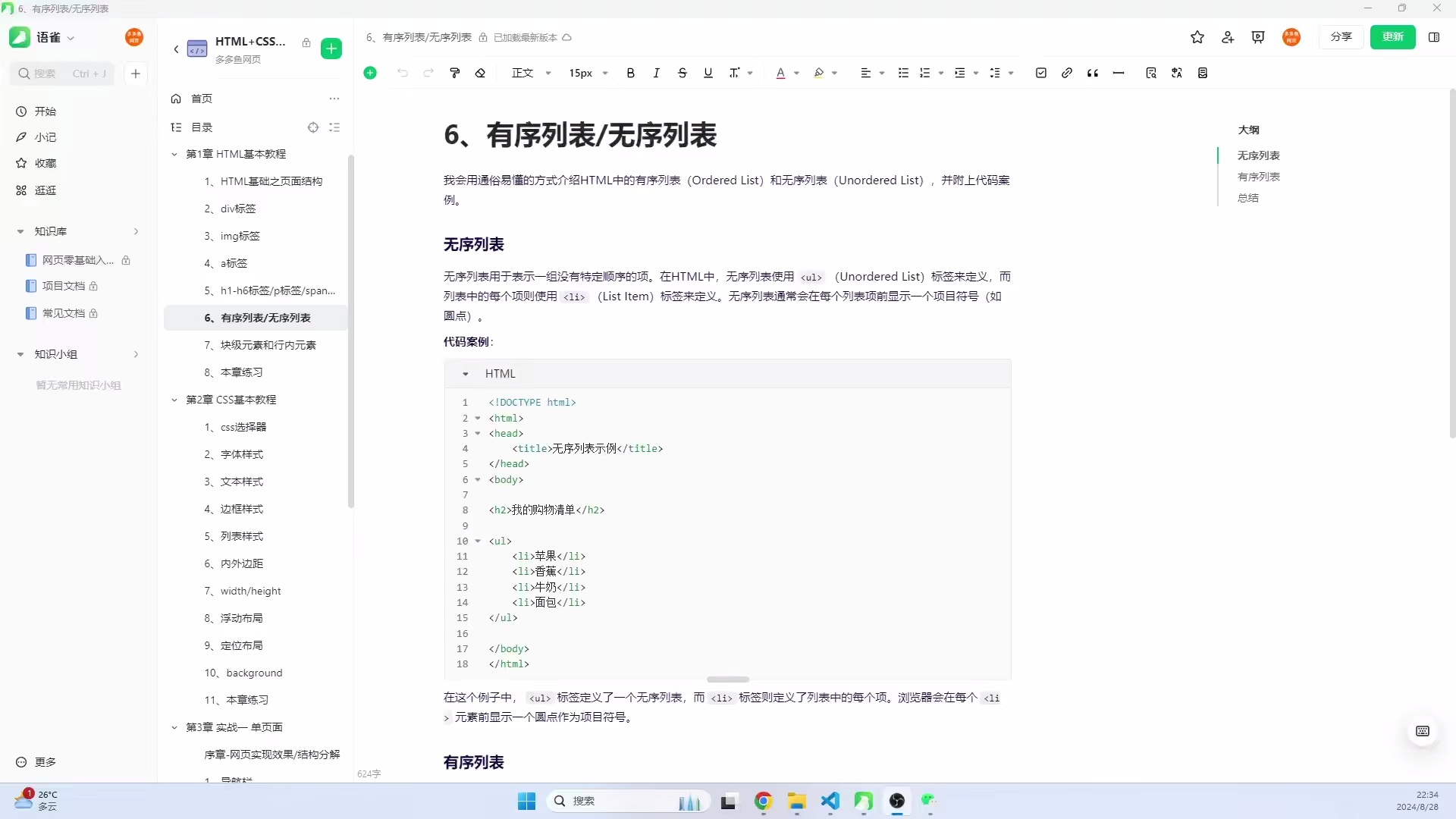The width and height of the screenshot is (1456, 819).
Task: Collapse the HTML code block
Action: [x=466, y=374]
